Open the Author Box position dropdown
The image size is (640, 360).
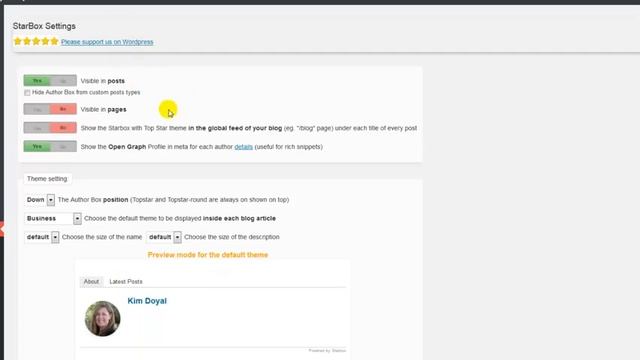(40, 200)
